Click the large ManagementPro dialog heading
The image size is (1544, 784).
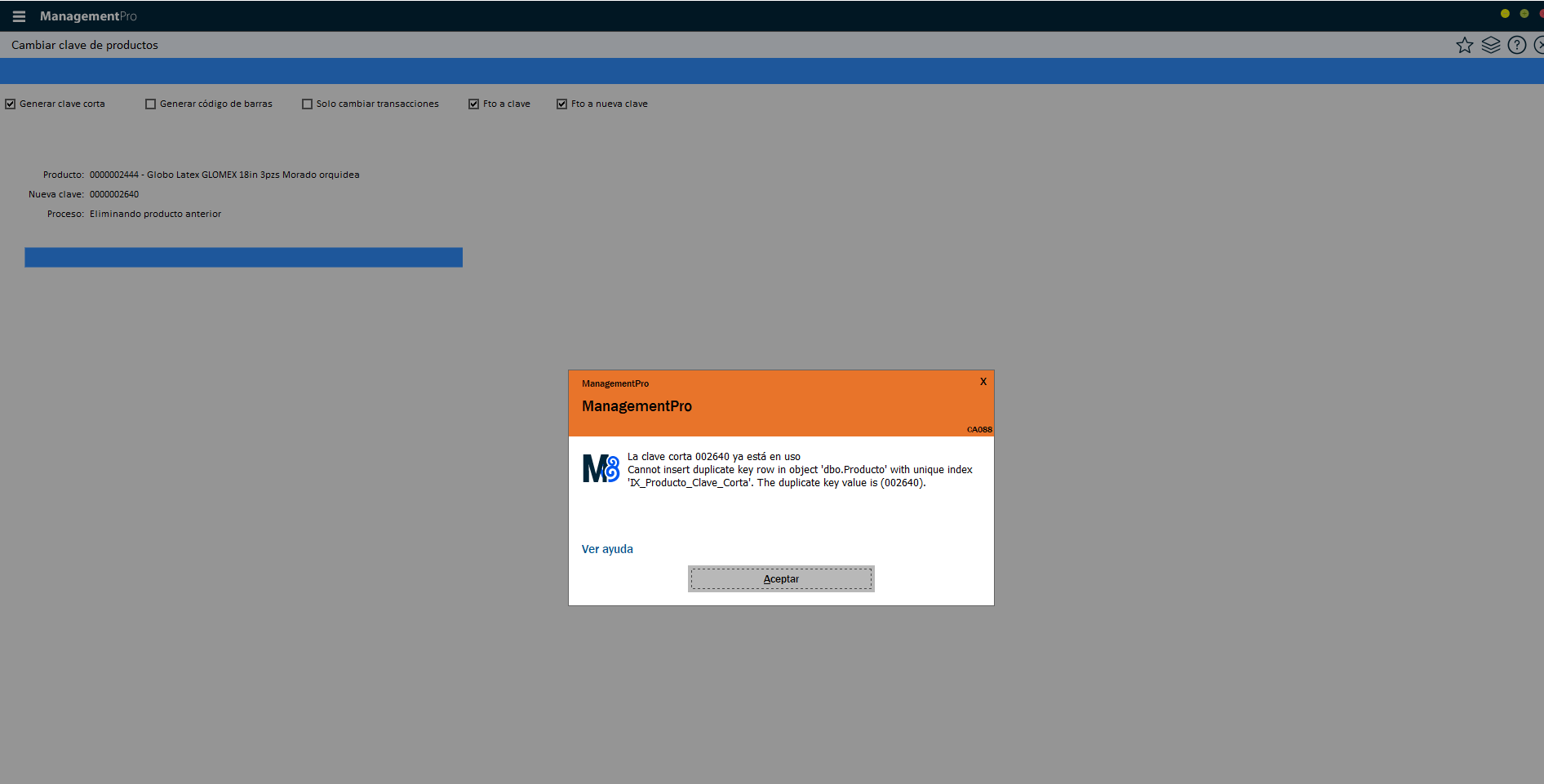pos(637,406)
